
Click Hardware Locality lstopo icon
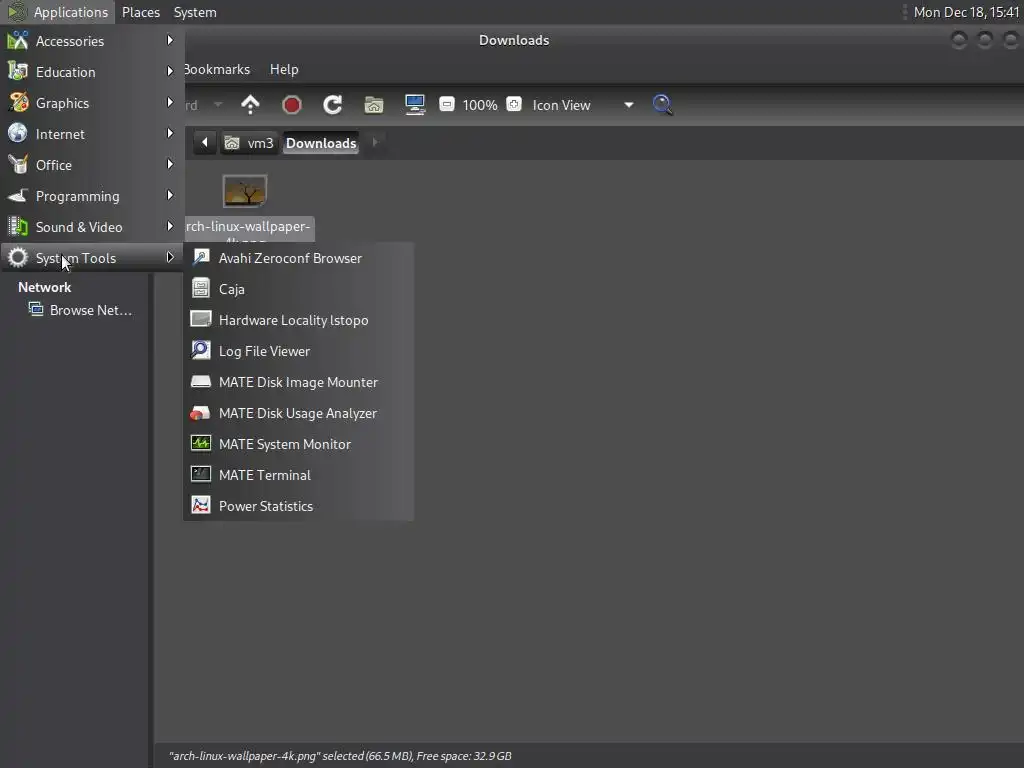[x=200, y=319]
